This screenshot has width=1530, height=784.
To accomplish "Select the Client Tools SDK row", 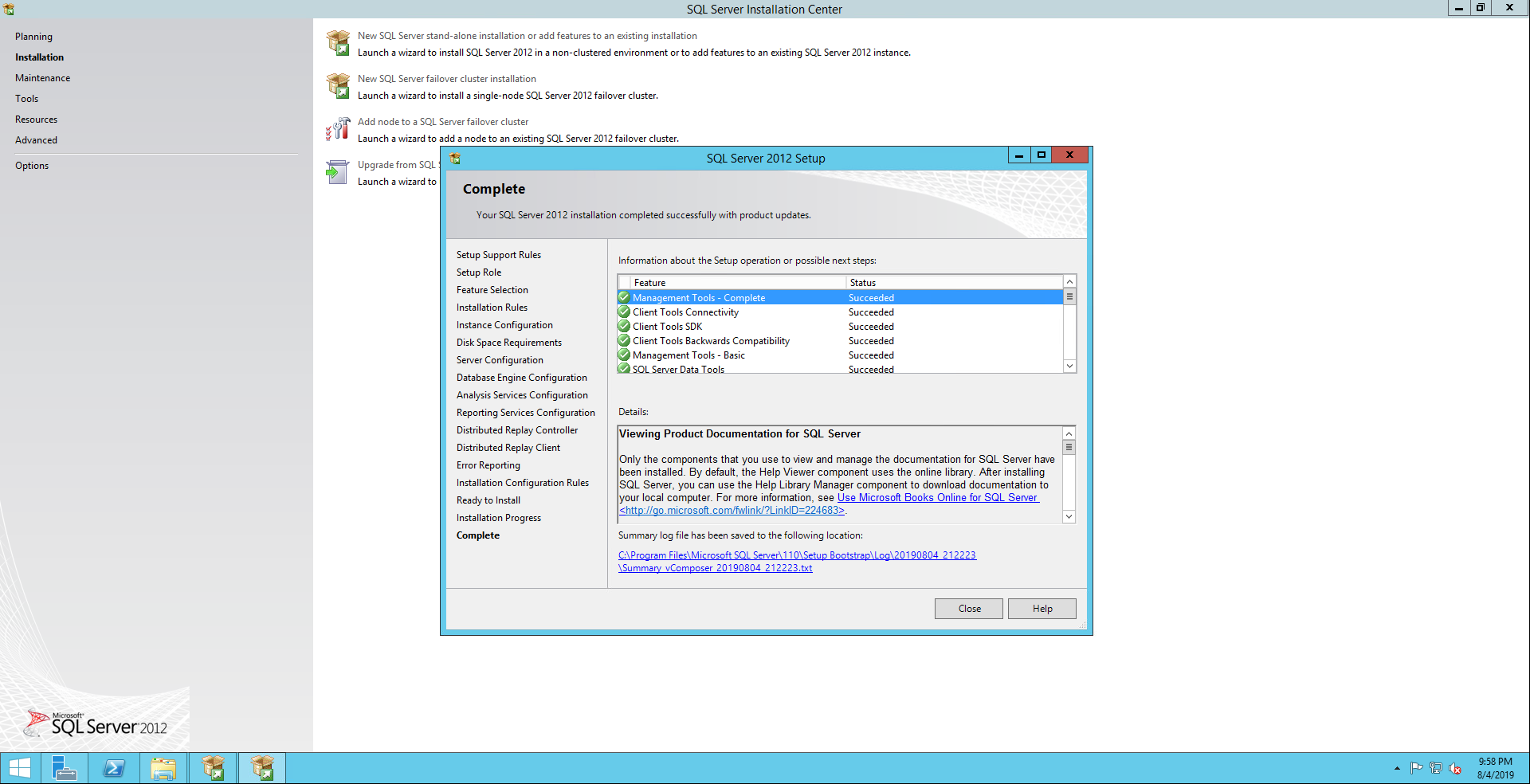I will 667,327.
